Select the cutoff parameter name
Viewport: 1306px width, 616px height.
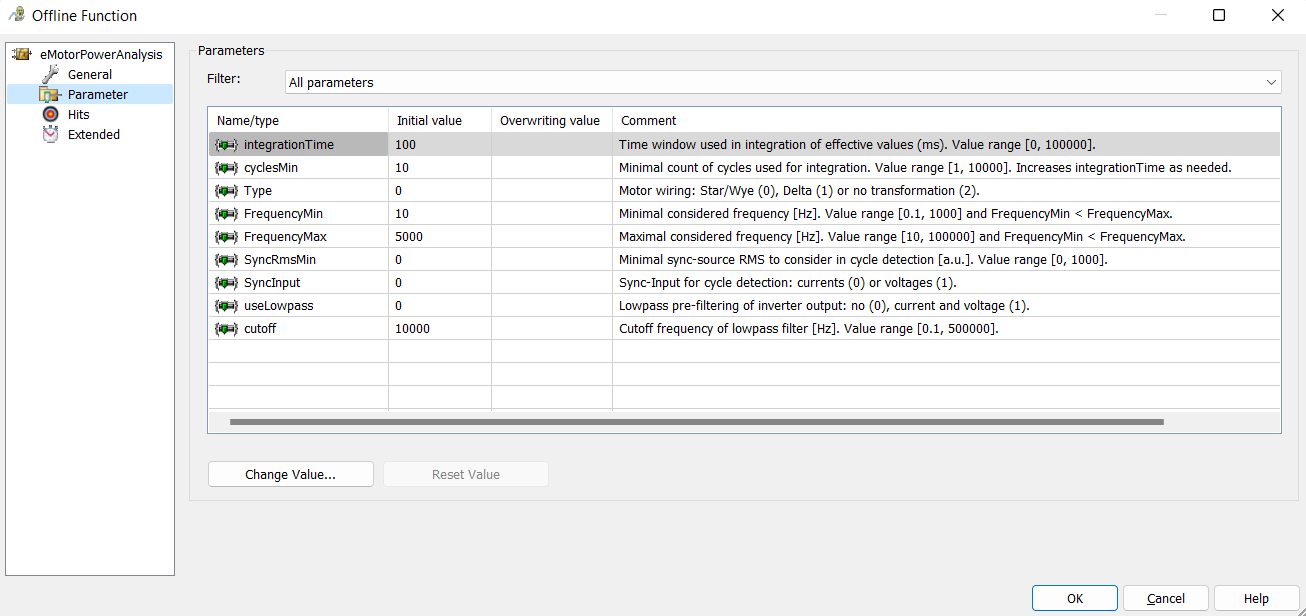[260, 329]
